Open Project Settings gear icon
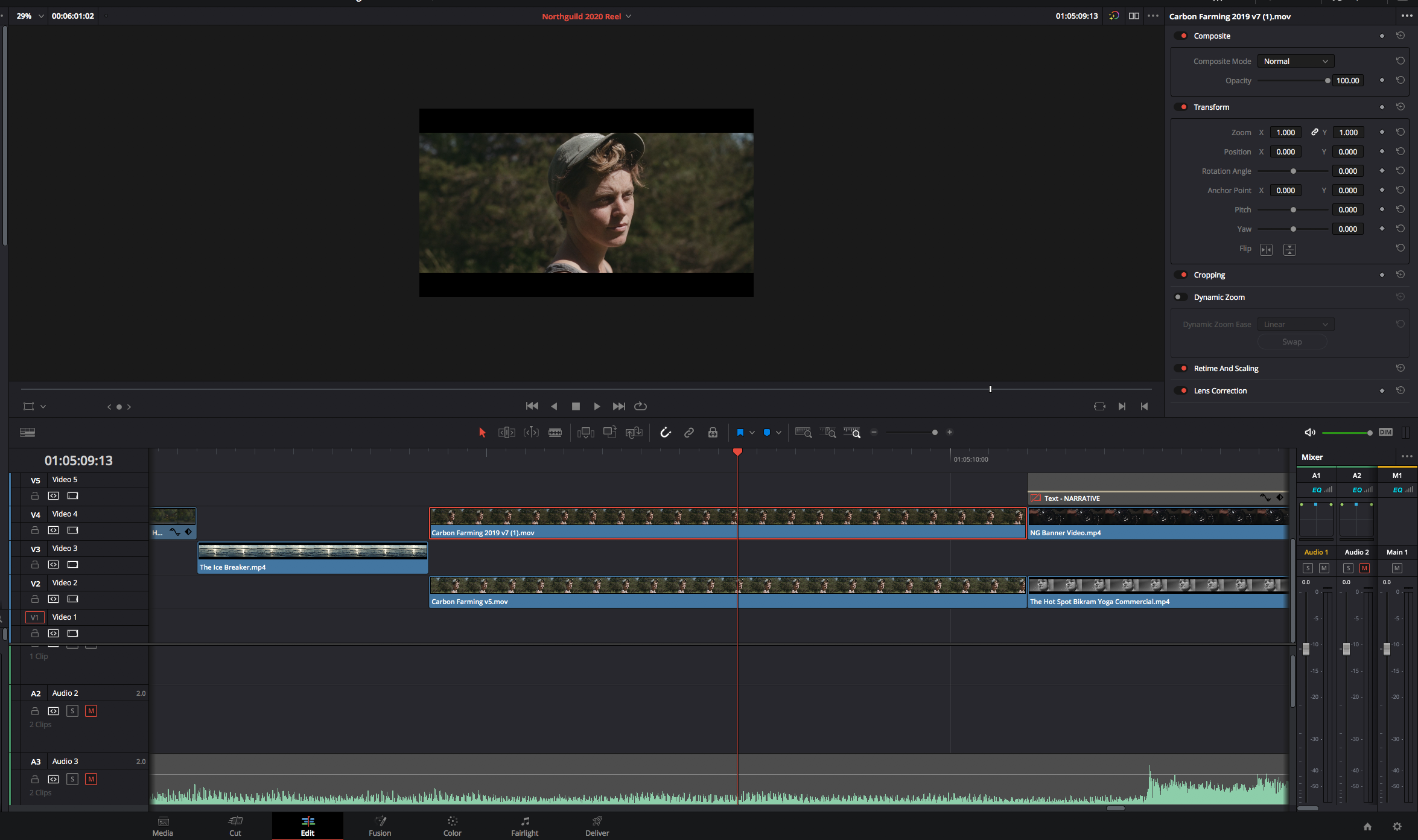Screen dimensions: 1418x840 pyautogui.click(x=1397, y=827)
